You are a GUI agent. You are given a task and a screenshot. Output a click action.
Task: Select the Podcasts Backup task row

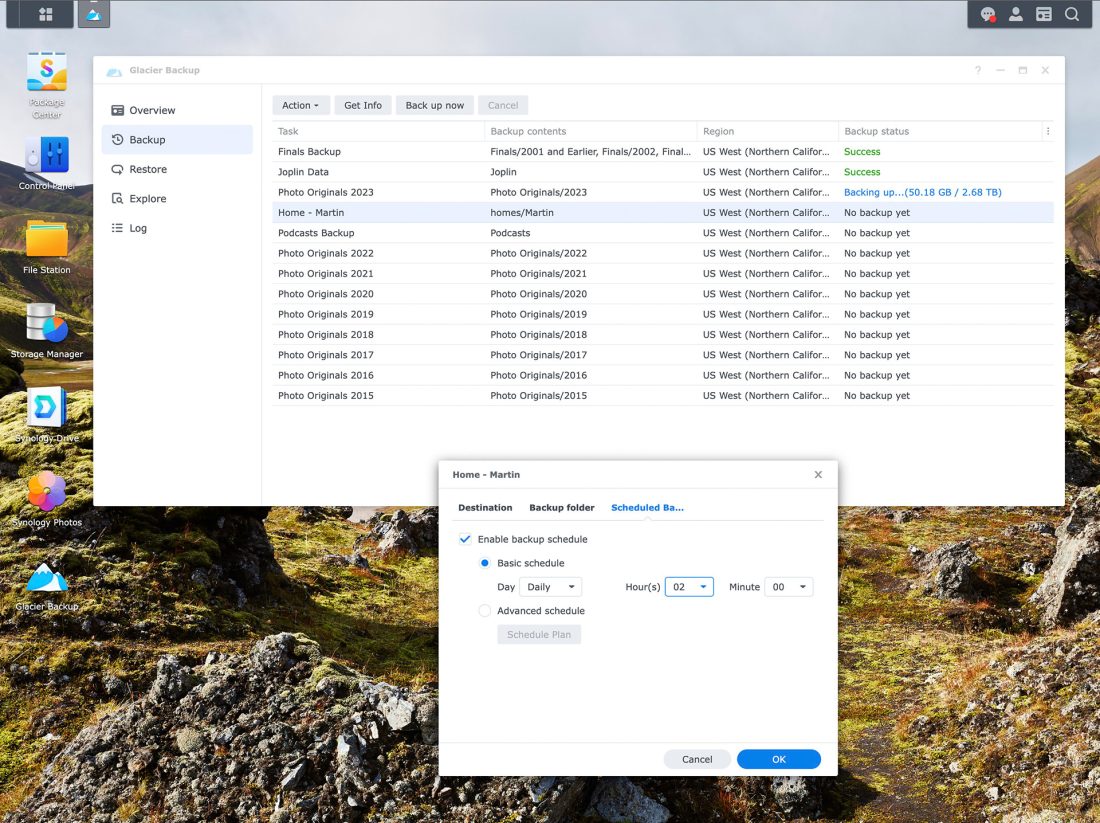pyautogui.click(x=316, y=233)
